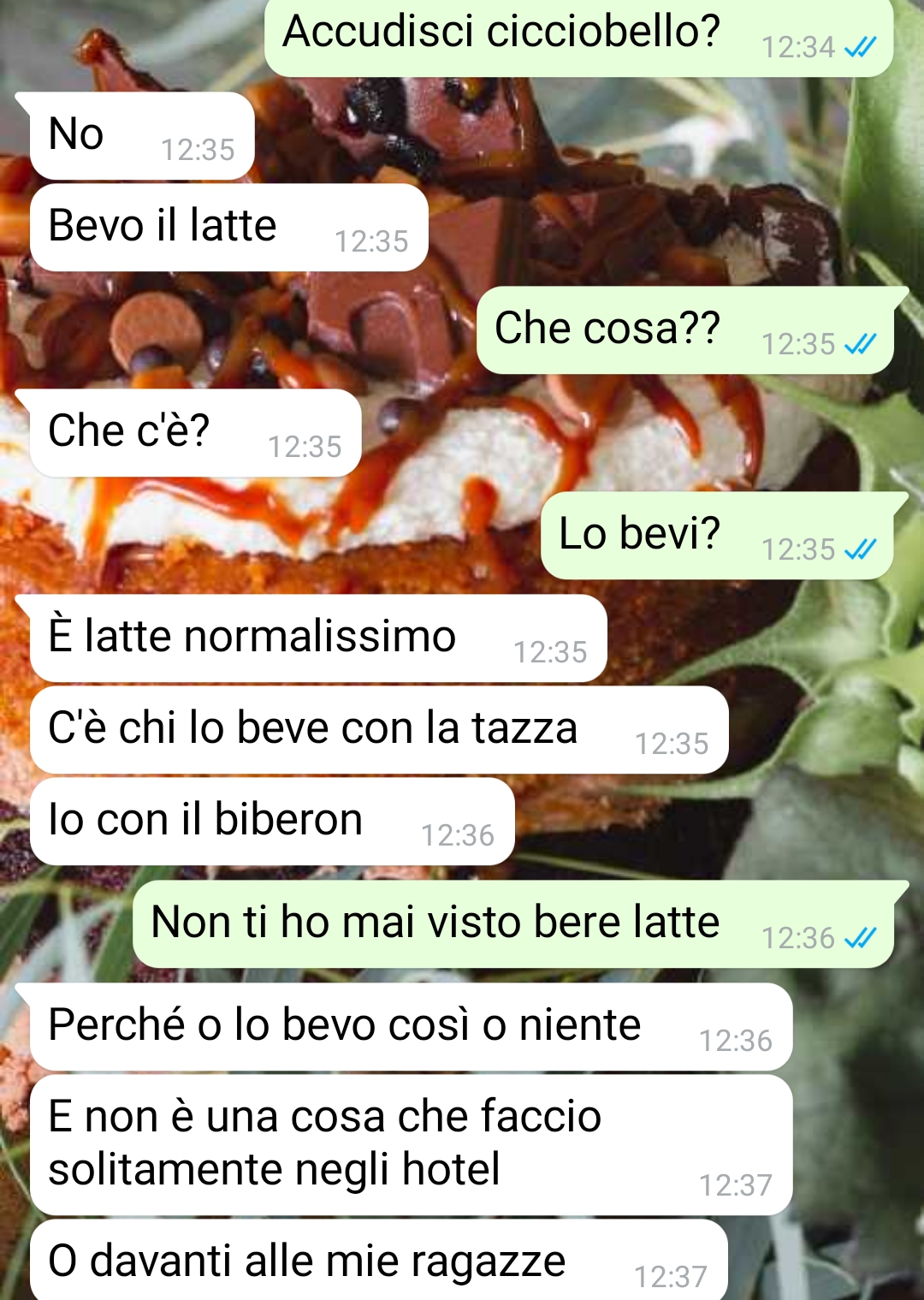Tap the 'C'è chi lo beve con la tazza' message
Viewport: 924px width, 1300px height.
379,730
